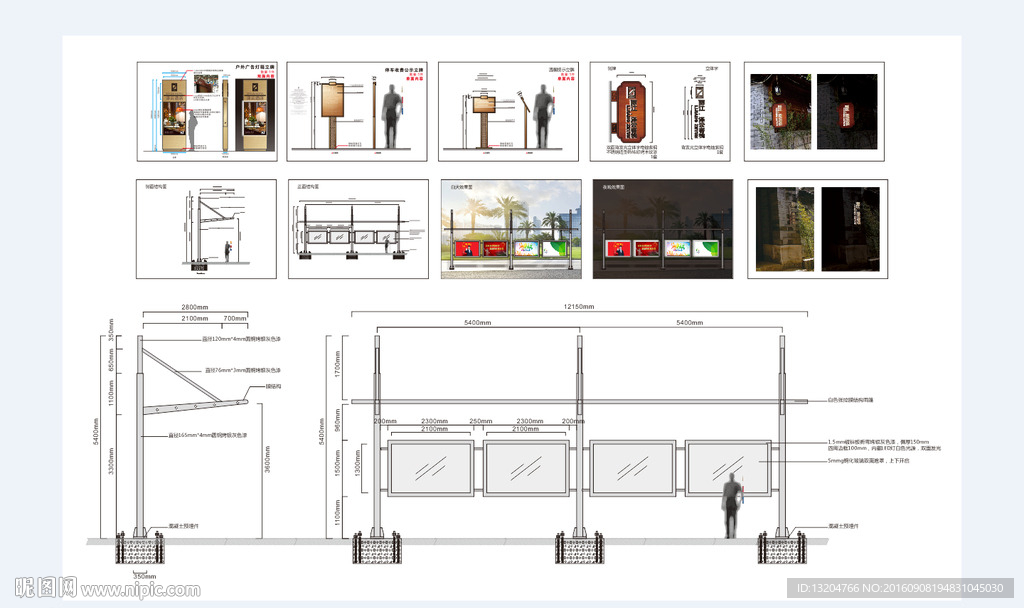The height and width of the screenshot is (608, 1024).
Task: Click the 12150mm overall width dimension
Action: coord(579,306)
